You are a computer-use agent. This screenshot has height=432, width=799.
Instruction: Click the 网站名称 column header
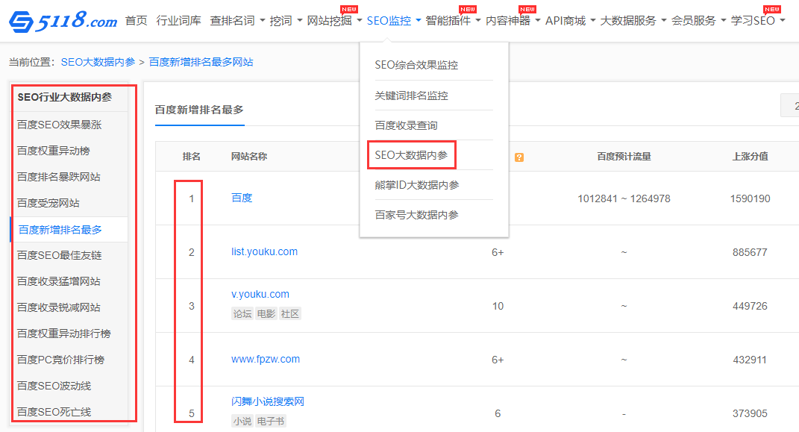249,156
